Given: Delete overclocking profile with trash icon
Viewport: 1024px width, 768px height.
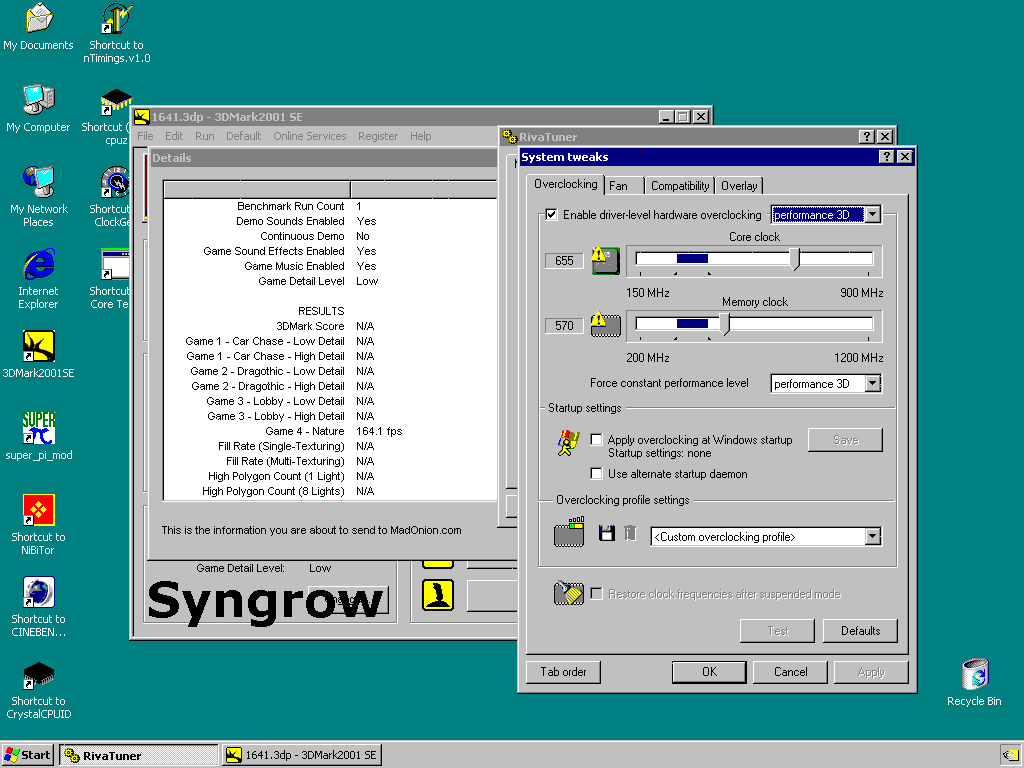Looking at the screenshot, I should tap(630, 534).
